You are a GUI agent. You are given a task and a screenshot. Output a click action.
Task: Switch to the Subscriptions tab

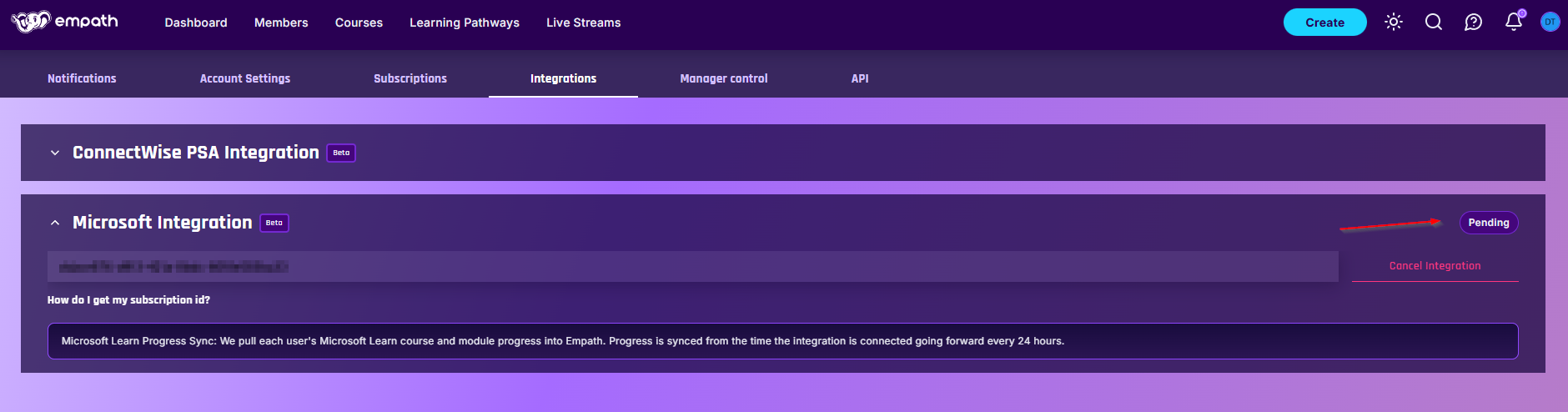point(410,78)
